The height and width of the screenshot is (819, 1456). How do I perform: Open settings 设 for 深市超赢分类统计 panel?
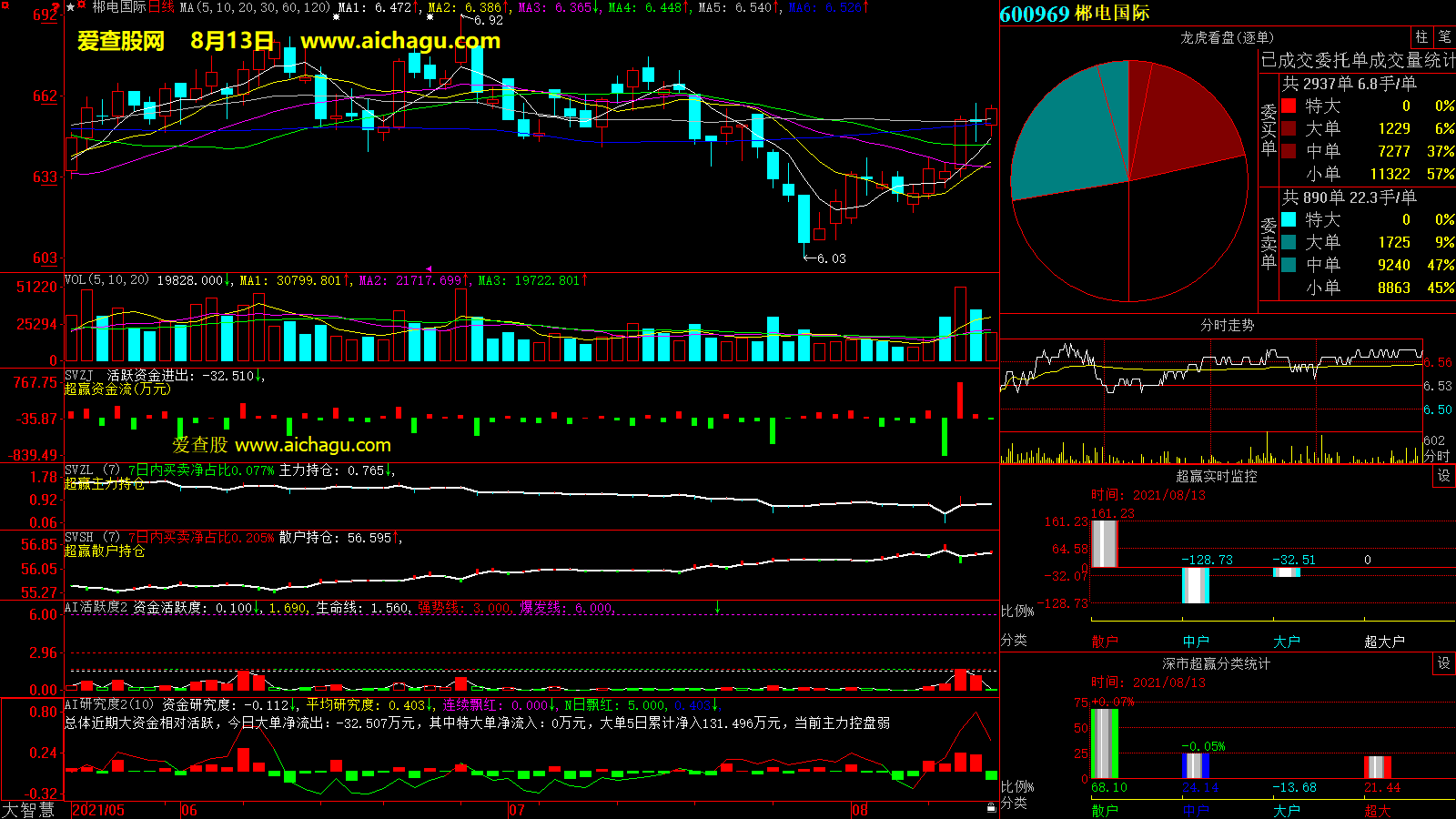[1443, 663]
